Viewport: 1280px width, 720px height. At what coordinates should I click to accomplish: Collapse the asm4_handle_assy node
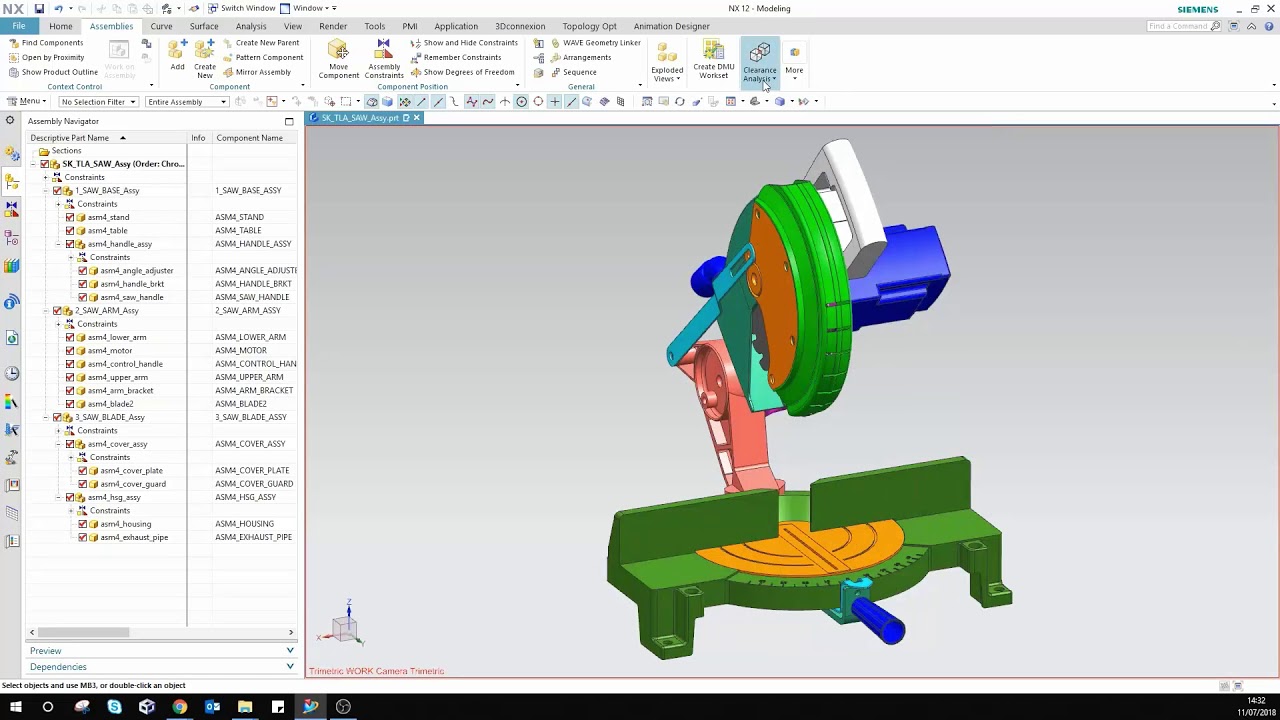[x=58, y=244]
